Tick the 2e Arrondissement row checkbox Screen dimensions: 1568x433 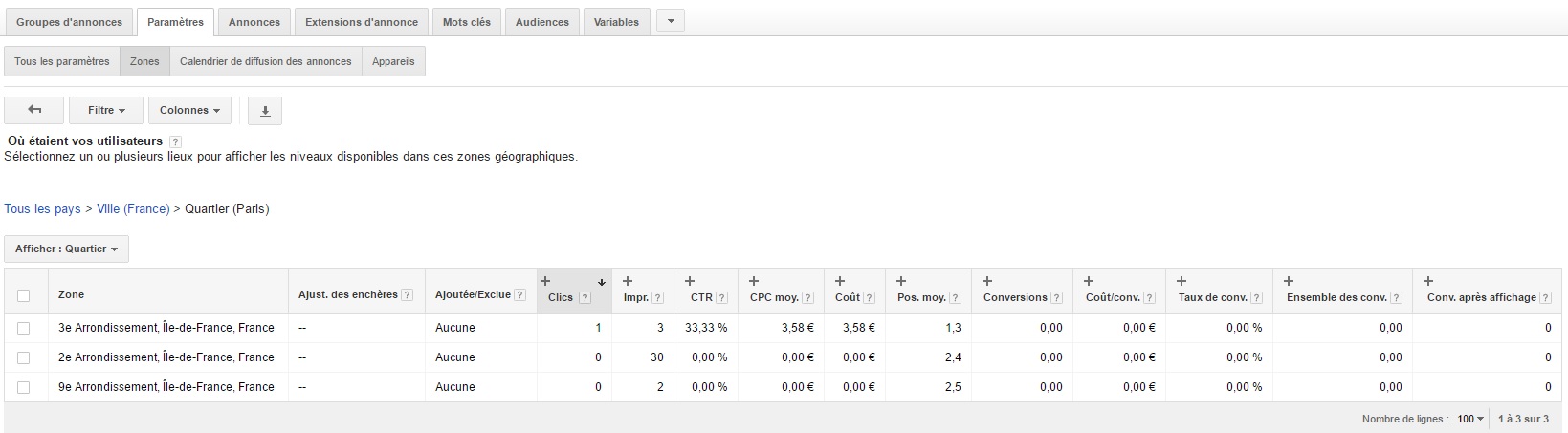24,357
